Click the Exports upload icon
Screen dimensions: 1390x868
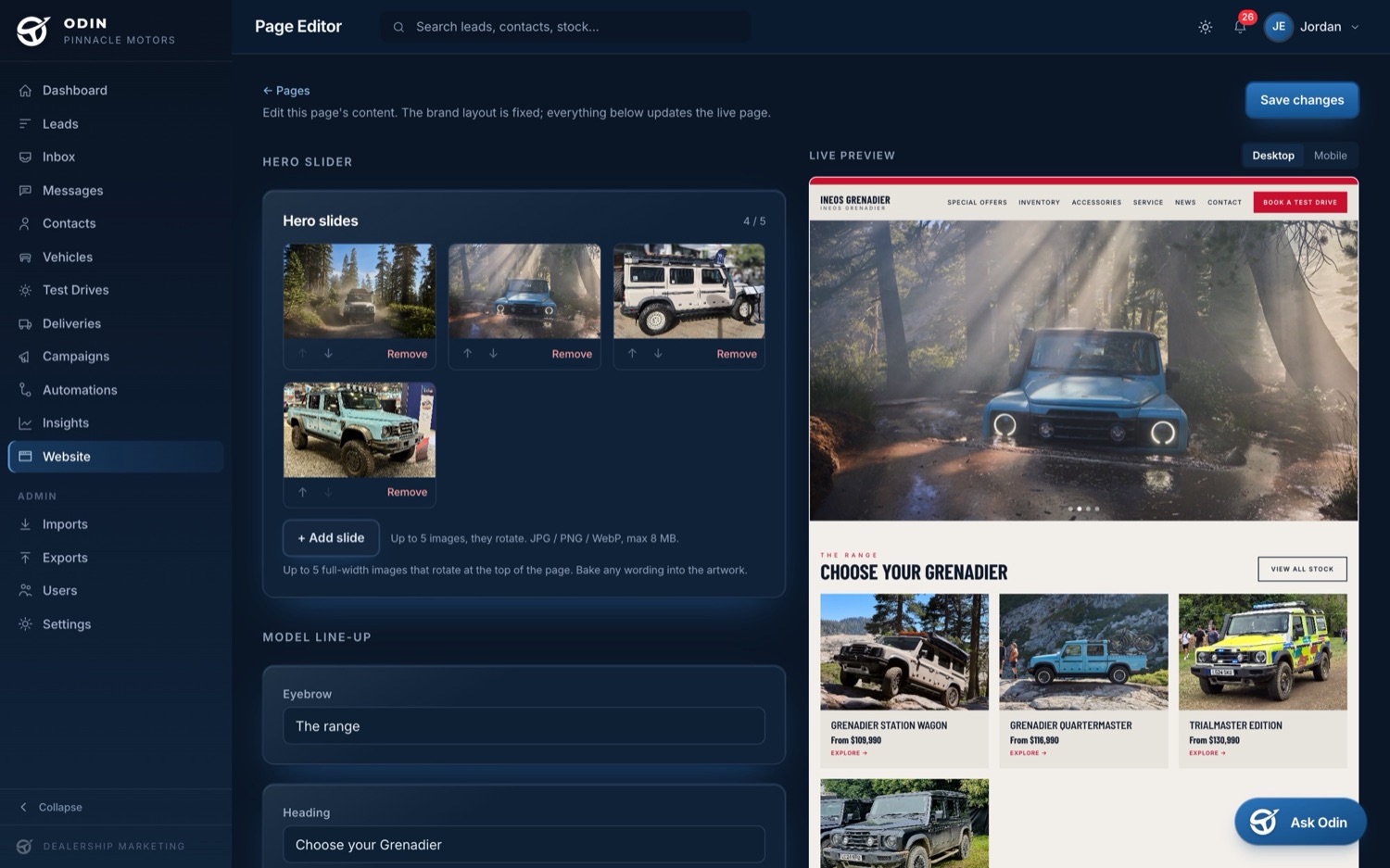click(x=25, y=558)
